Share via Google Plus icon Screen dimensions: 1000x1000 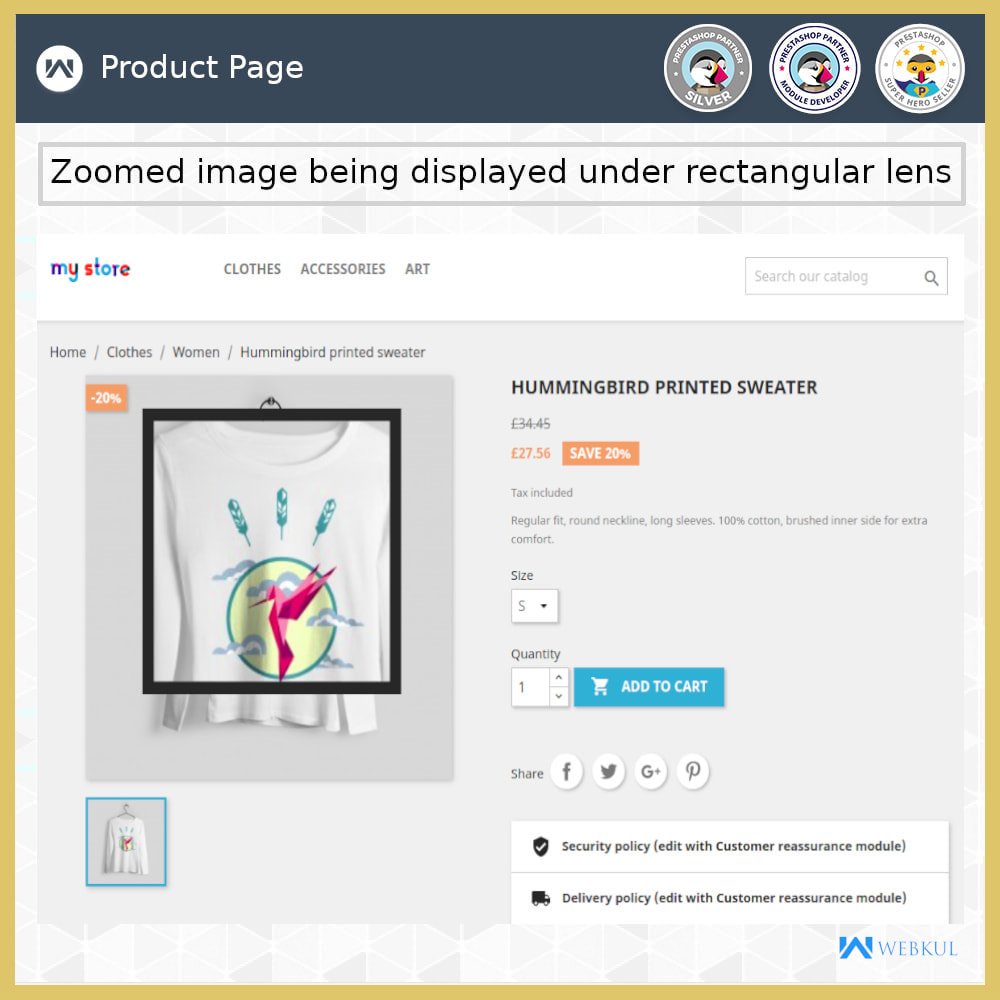click(x=651, y=772)
